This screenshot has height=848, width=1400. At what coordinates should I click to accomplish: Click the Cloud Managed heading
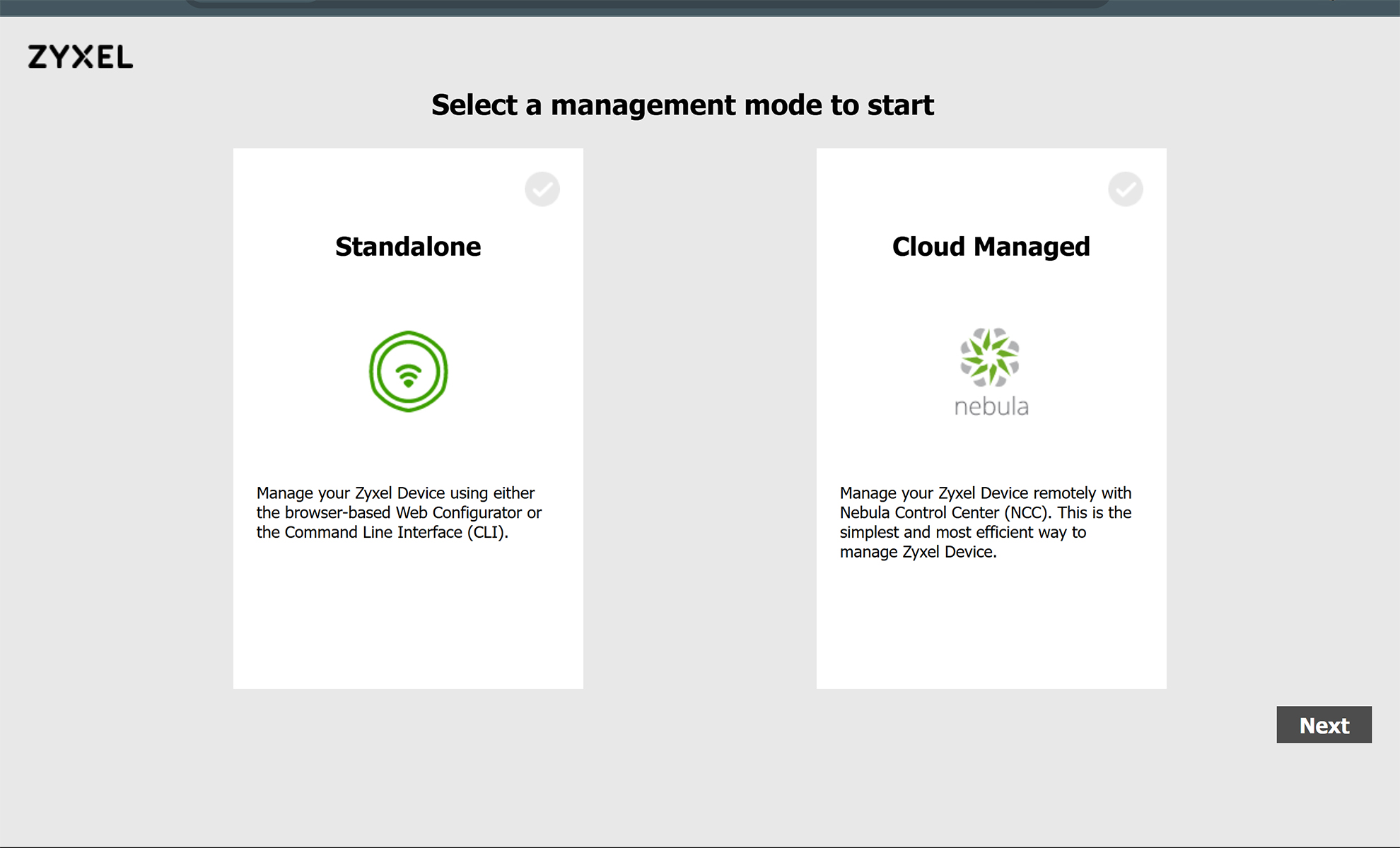991,247
